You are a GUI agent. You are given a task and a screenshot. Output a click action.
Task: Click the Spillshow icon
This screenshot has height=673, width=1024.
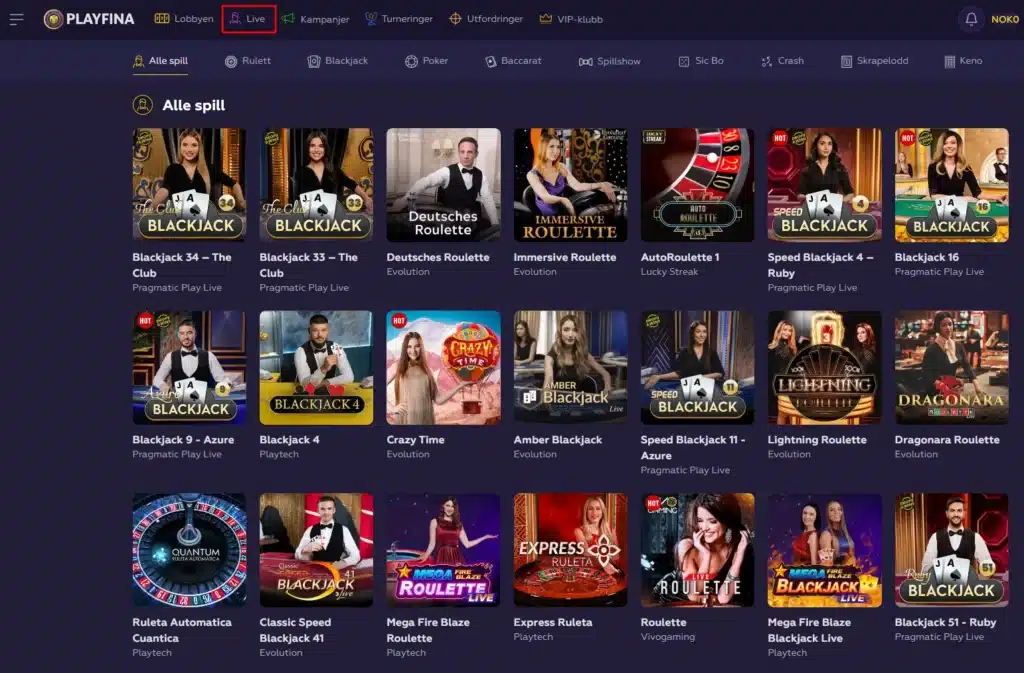(x=585, y=61)
